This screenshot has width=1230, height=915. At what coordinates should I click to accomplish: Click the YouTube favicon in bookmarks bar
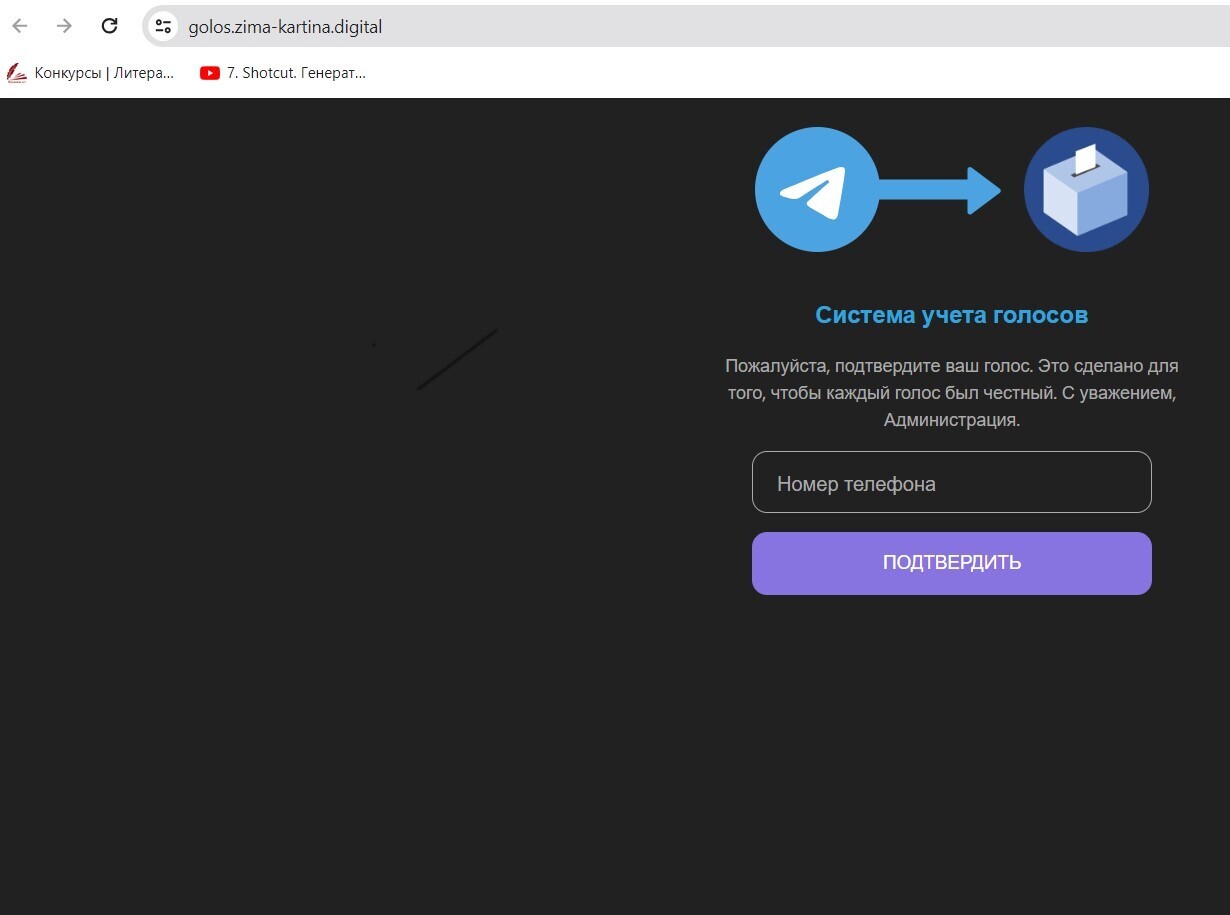210,72
